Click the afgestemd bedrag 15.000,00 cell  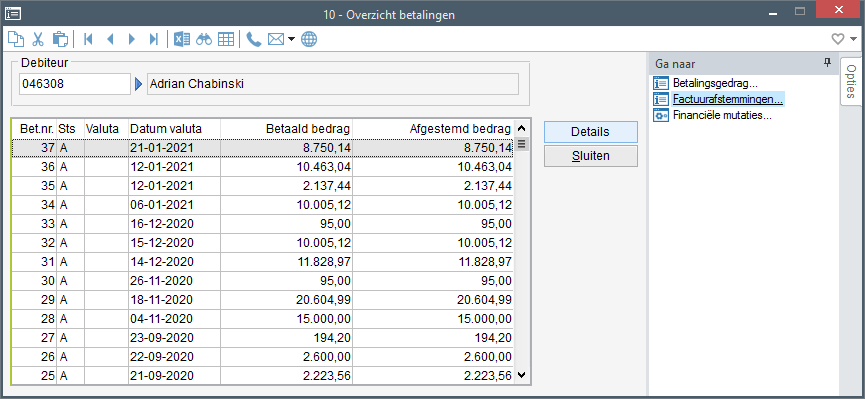click(433, 319)
